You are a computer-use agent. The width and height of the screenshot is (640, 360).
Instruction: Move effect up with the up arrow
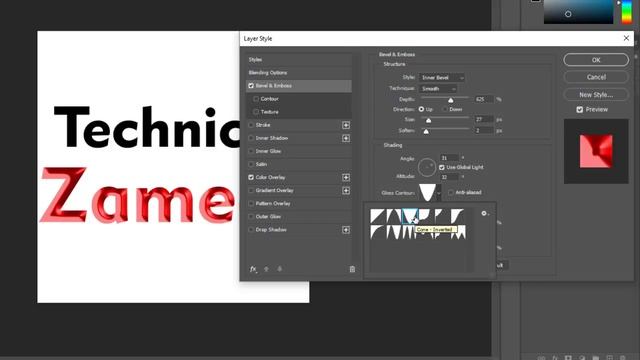click(x=267, y=269)
